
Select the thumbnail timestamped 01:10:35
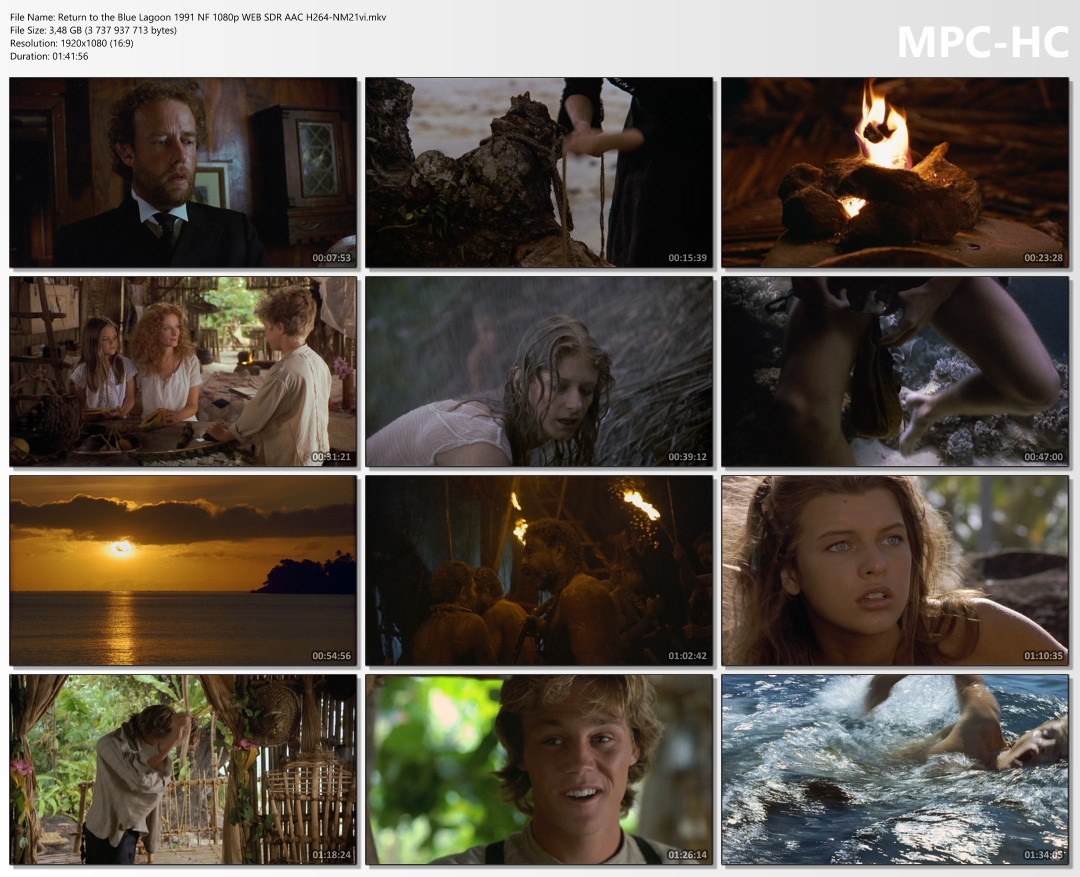[x=895, y=570]
